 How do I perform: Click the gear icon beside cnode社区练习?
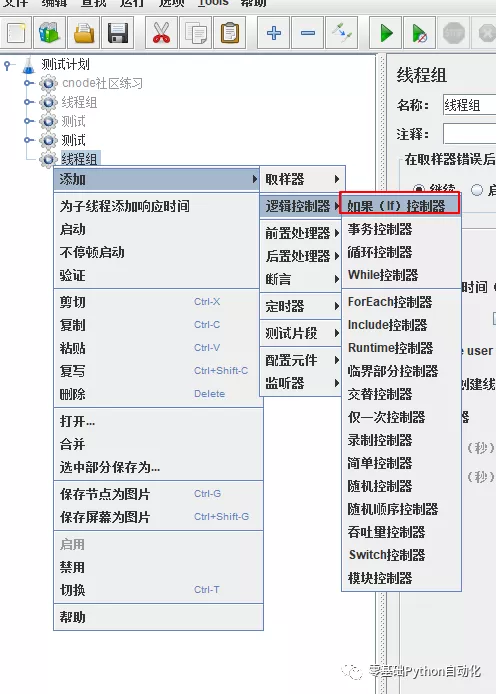click(48, 83)
